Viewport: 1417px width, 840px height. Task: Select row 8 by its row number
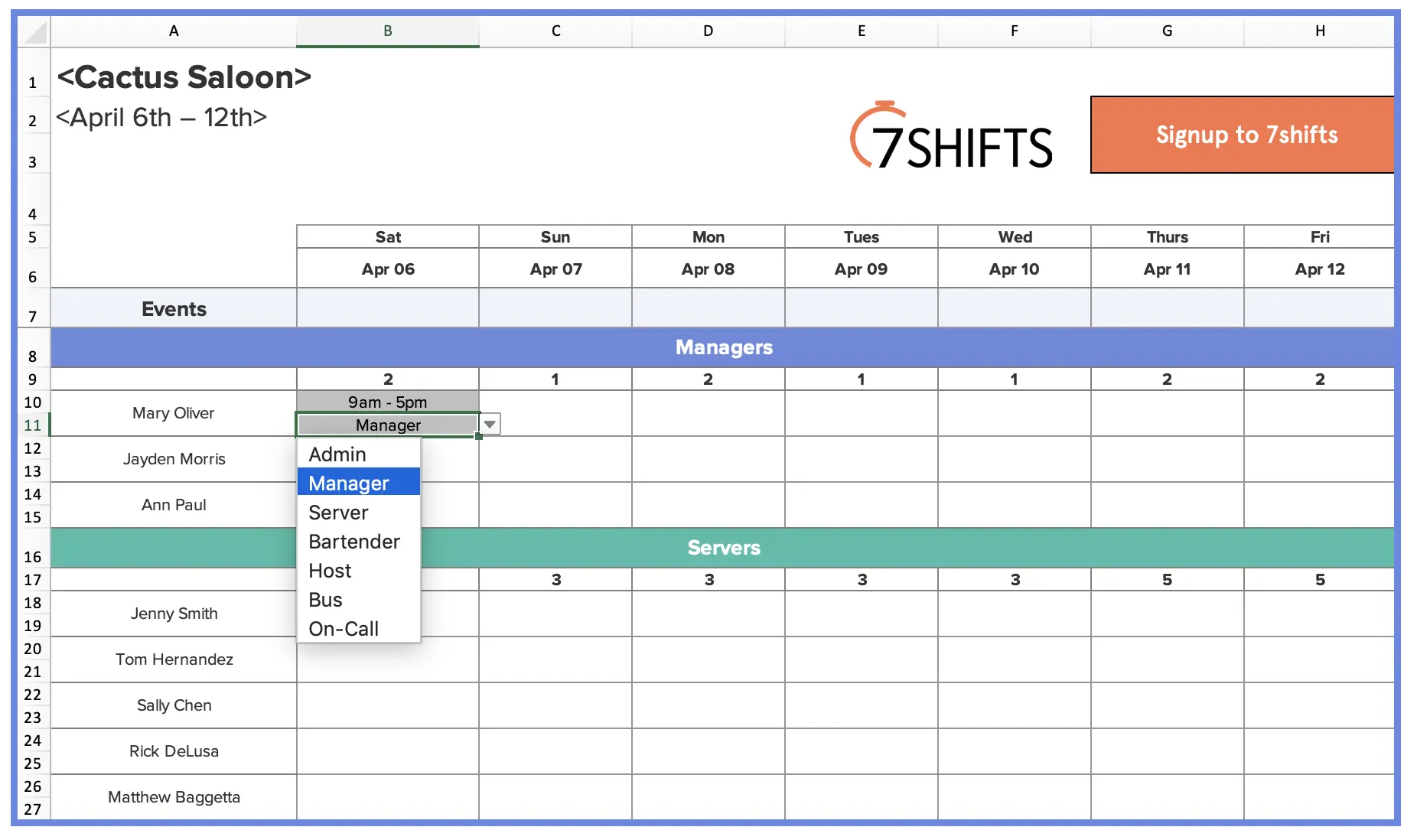32,356
